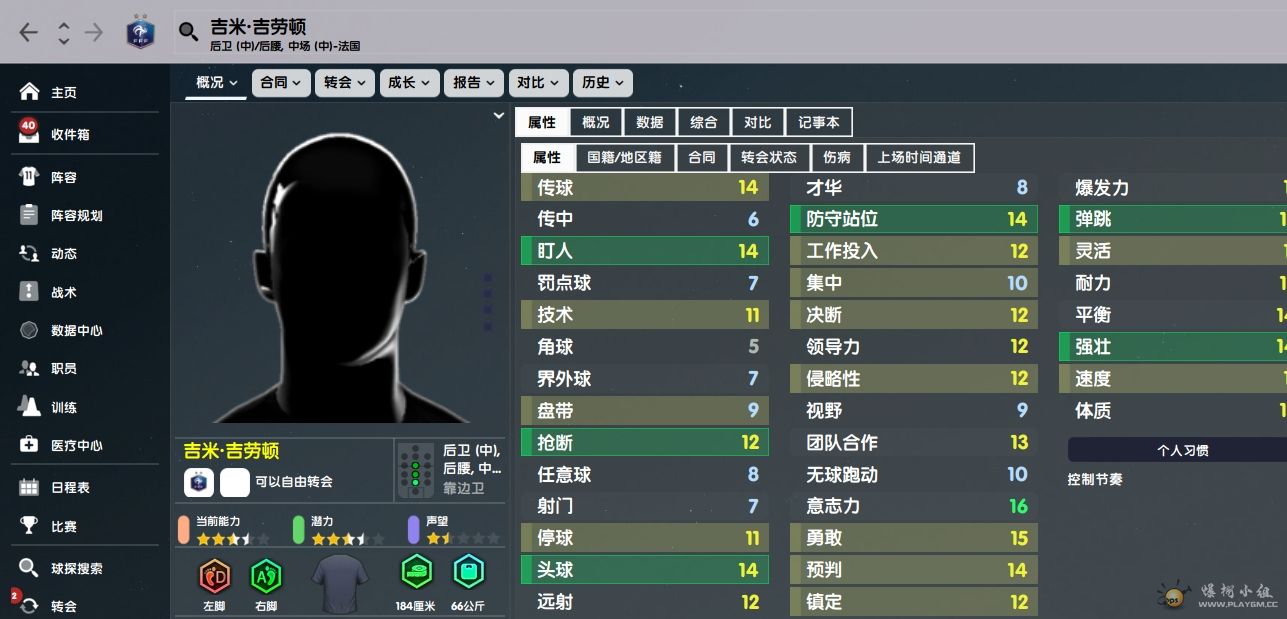1287x619 pixels.
Task: Click the 战术 tactics sidebar icon
Action: point(29,292)
